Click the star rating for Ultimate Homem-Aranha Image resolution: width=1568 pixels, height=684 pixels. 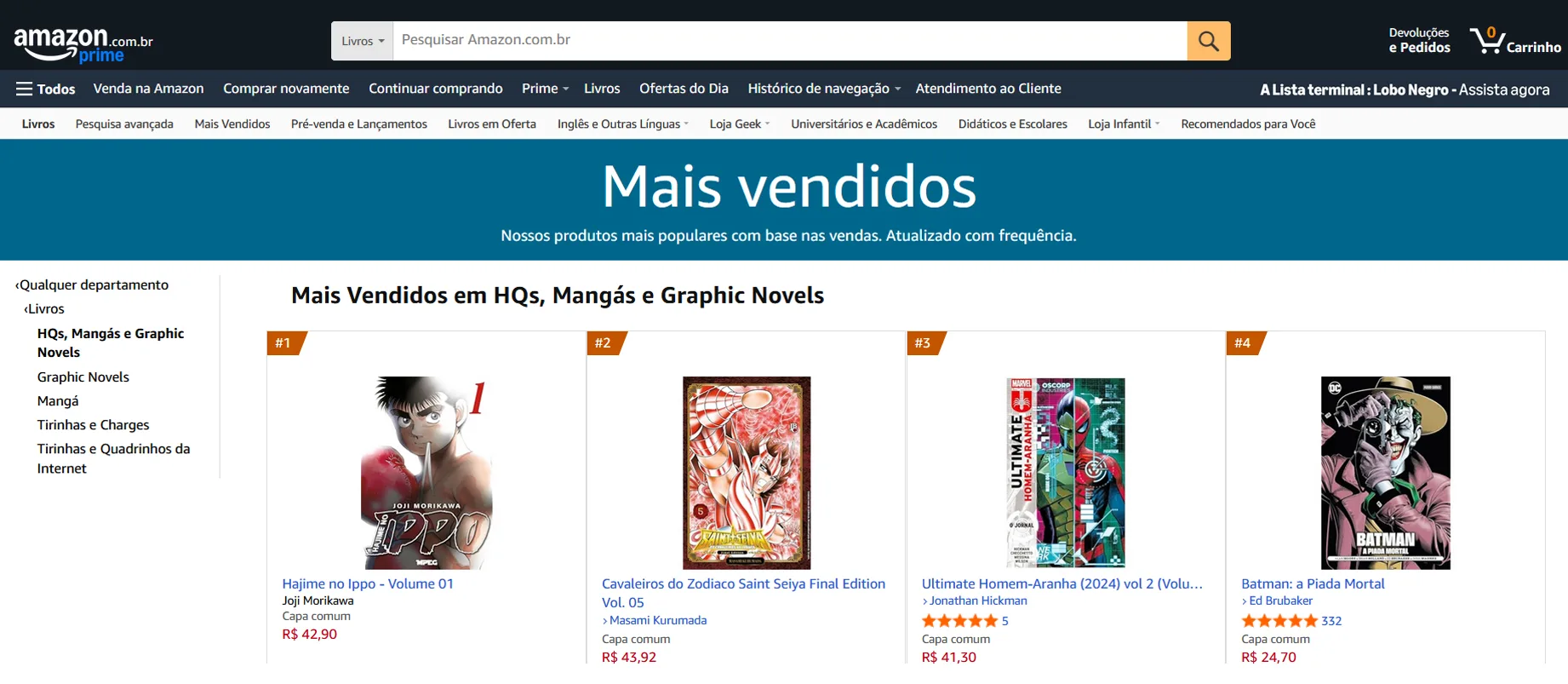pos(959,621)
